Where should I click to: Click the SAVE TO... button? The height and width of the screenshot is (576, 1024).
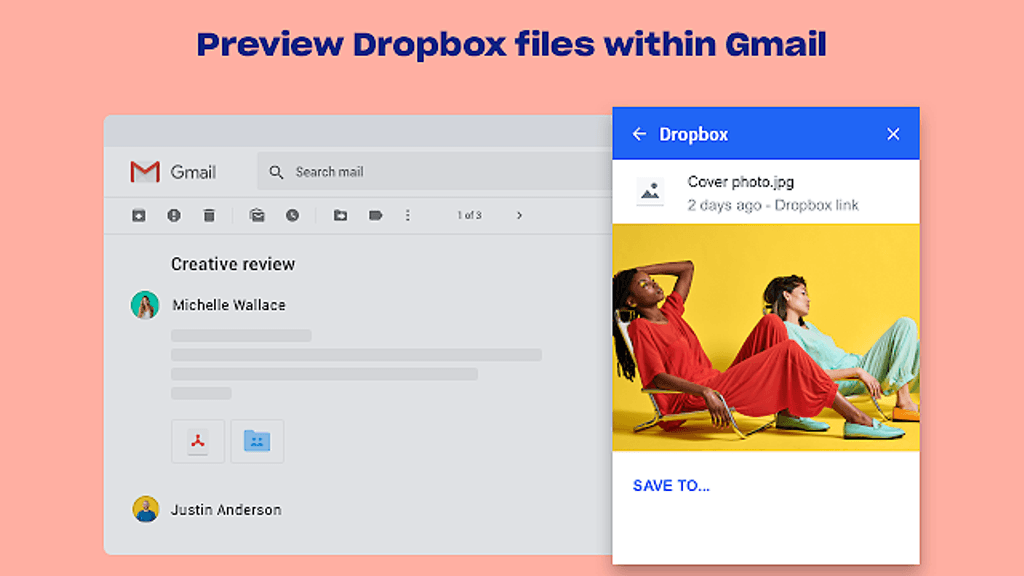(x=671, y=486)
